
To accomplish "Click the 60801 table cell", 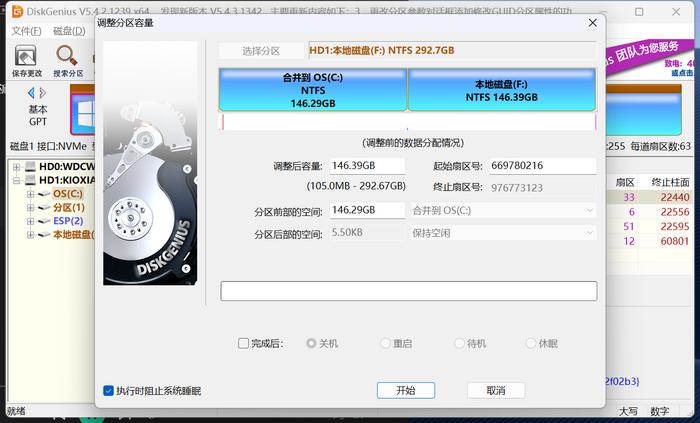I will pyautogui.click(x=675, y=241).
